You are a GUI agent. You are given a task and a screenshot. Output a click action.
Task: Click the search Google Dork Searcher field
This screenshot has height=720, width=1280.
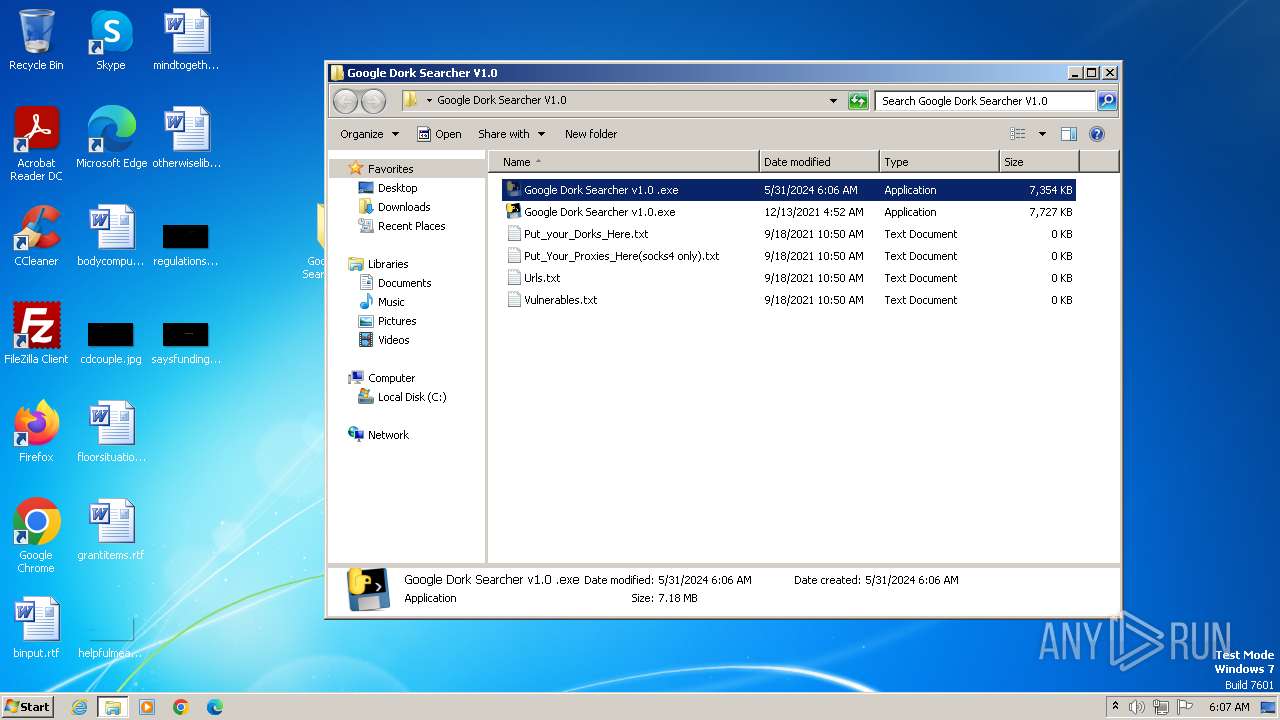(985, 101)
